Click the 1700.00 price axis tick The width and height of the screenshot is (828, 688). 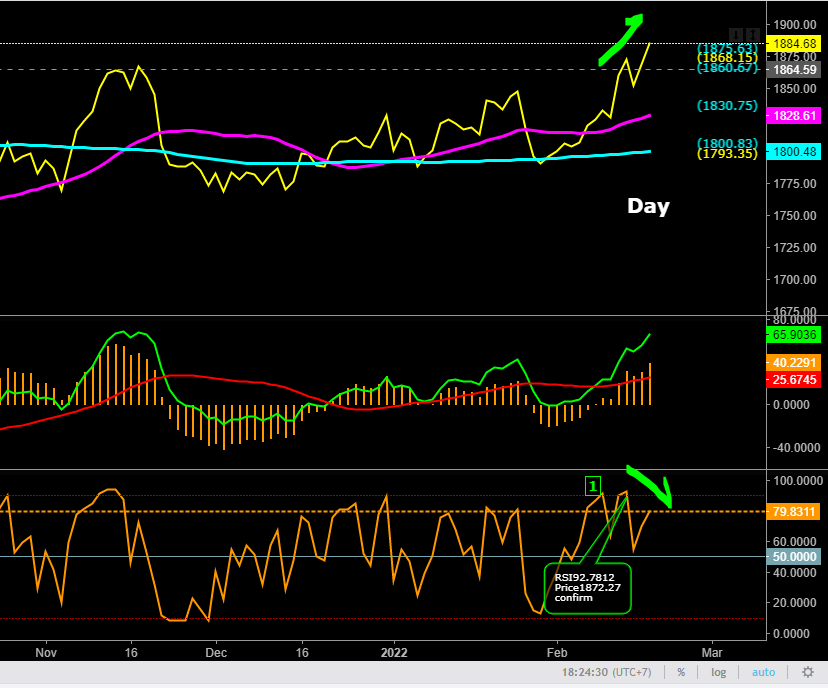(x=795, y=279)
